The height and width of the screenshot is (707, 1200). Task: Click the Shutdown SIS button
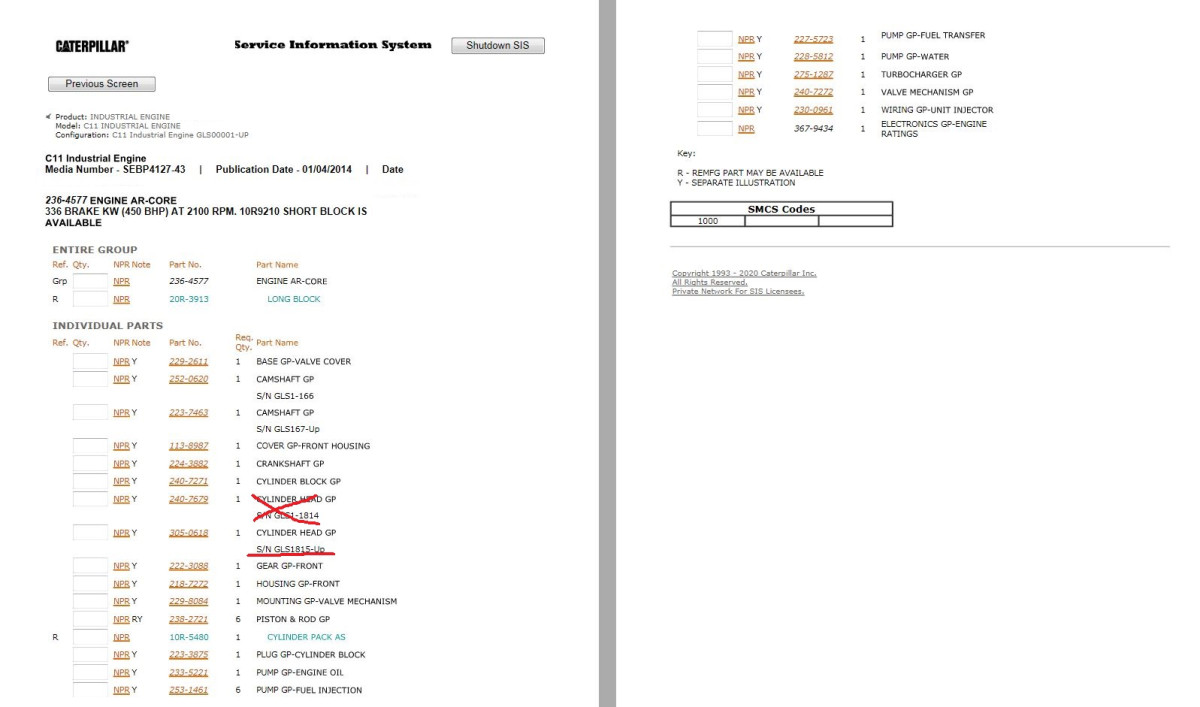tap(498, 46)
